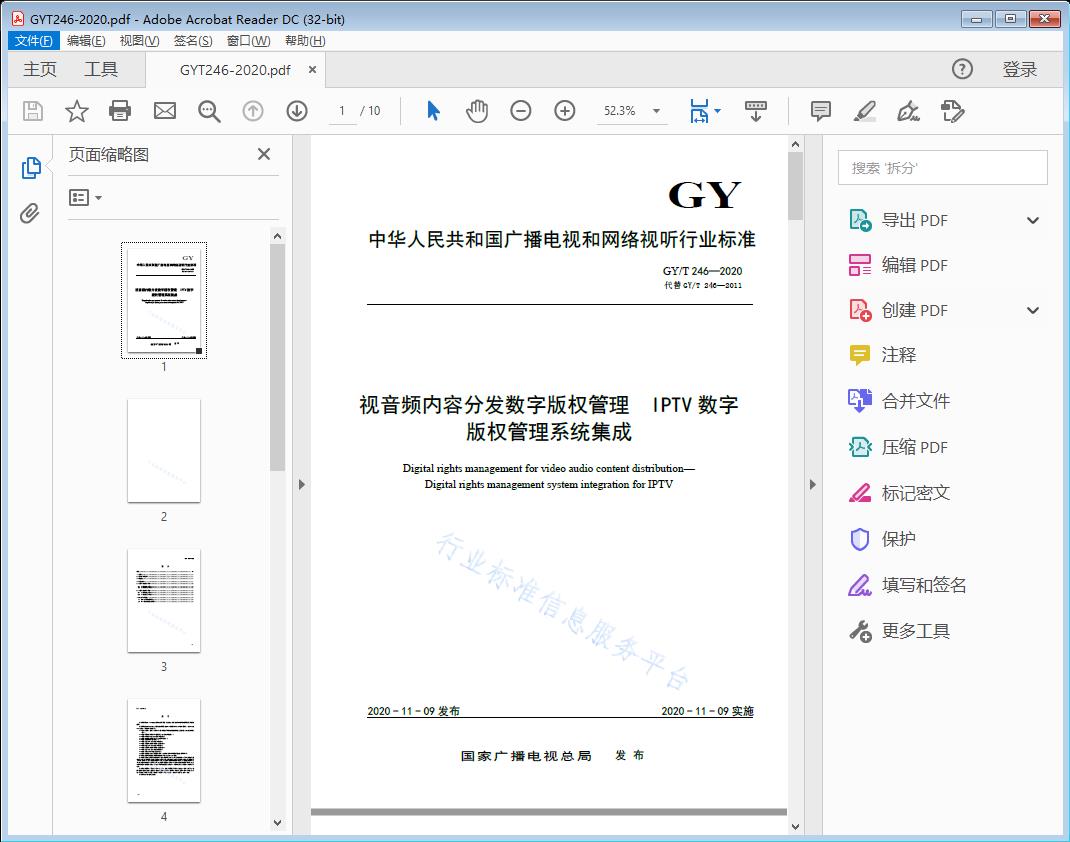Open the print dialog via printer icon

[120, 111]
